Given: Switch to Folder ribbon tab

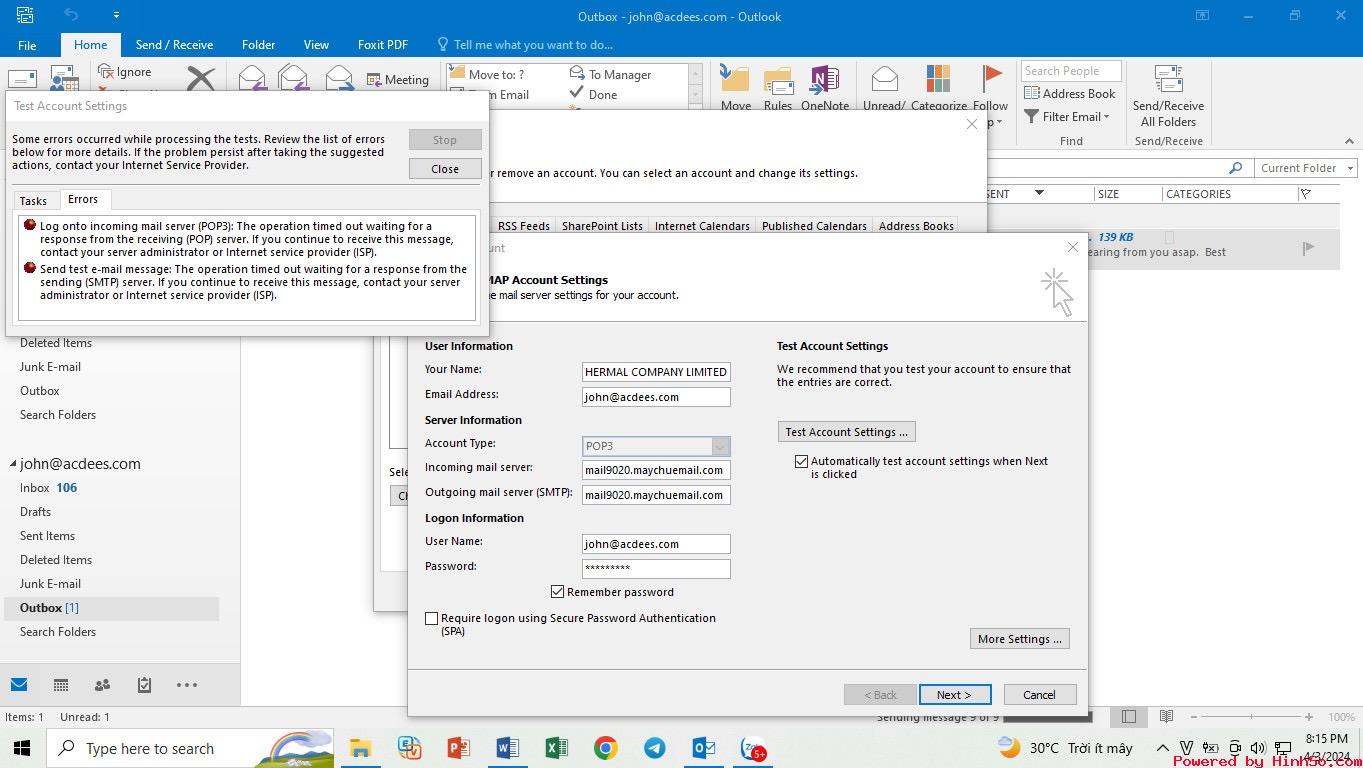Looking at the screenshot, I should click(258, 45).
